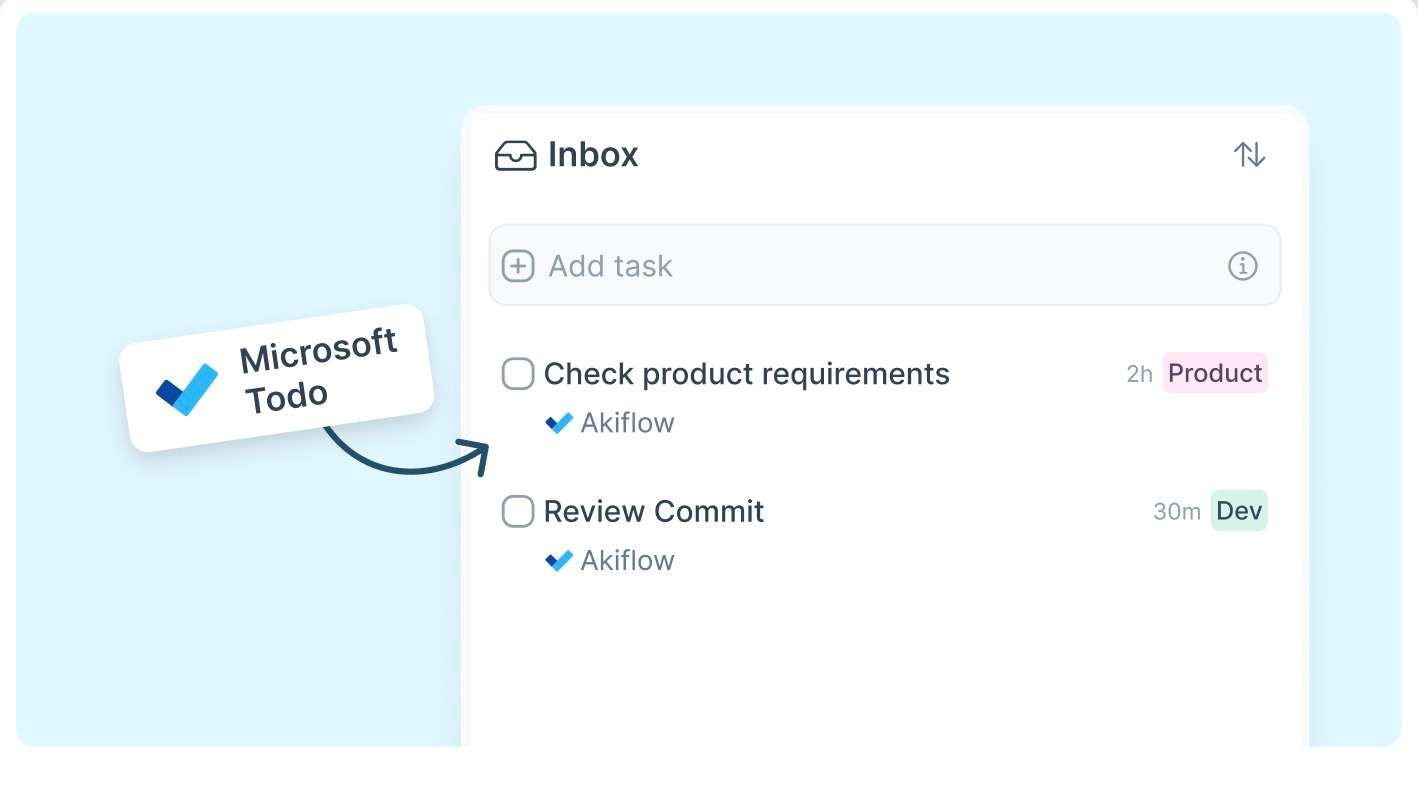1418x790 pixels.
Task: Click Akiflow label under Check product requirements
Action: pyautogui.click(x=627, y=423)
